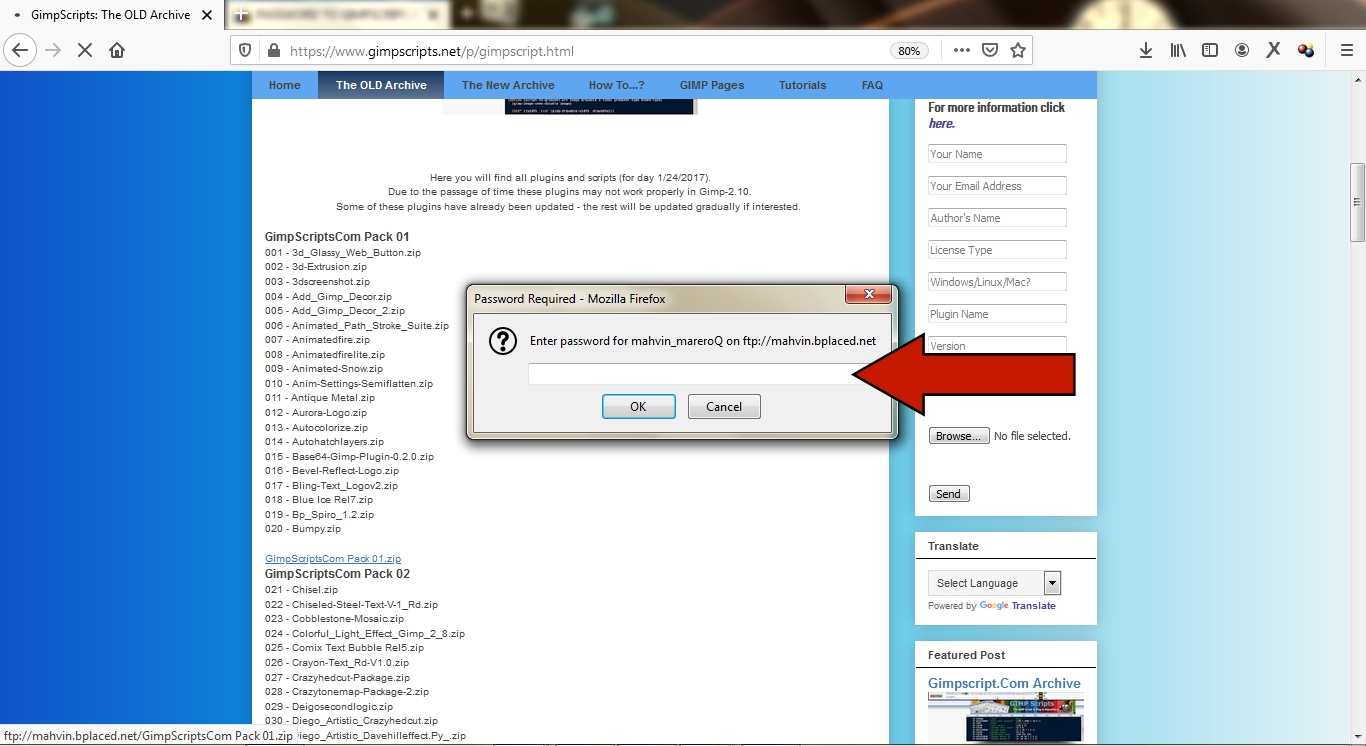Click '003 - 3dscreenshot.zip' text
Image resolution: width=1366 pixels, height=746 pixels.
[x=317, y=282]
